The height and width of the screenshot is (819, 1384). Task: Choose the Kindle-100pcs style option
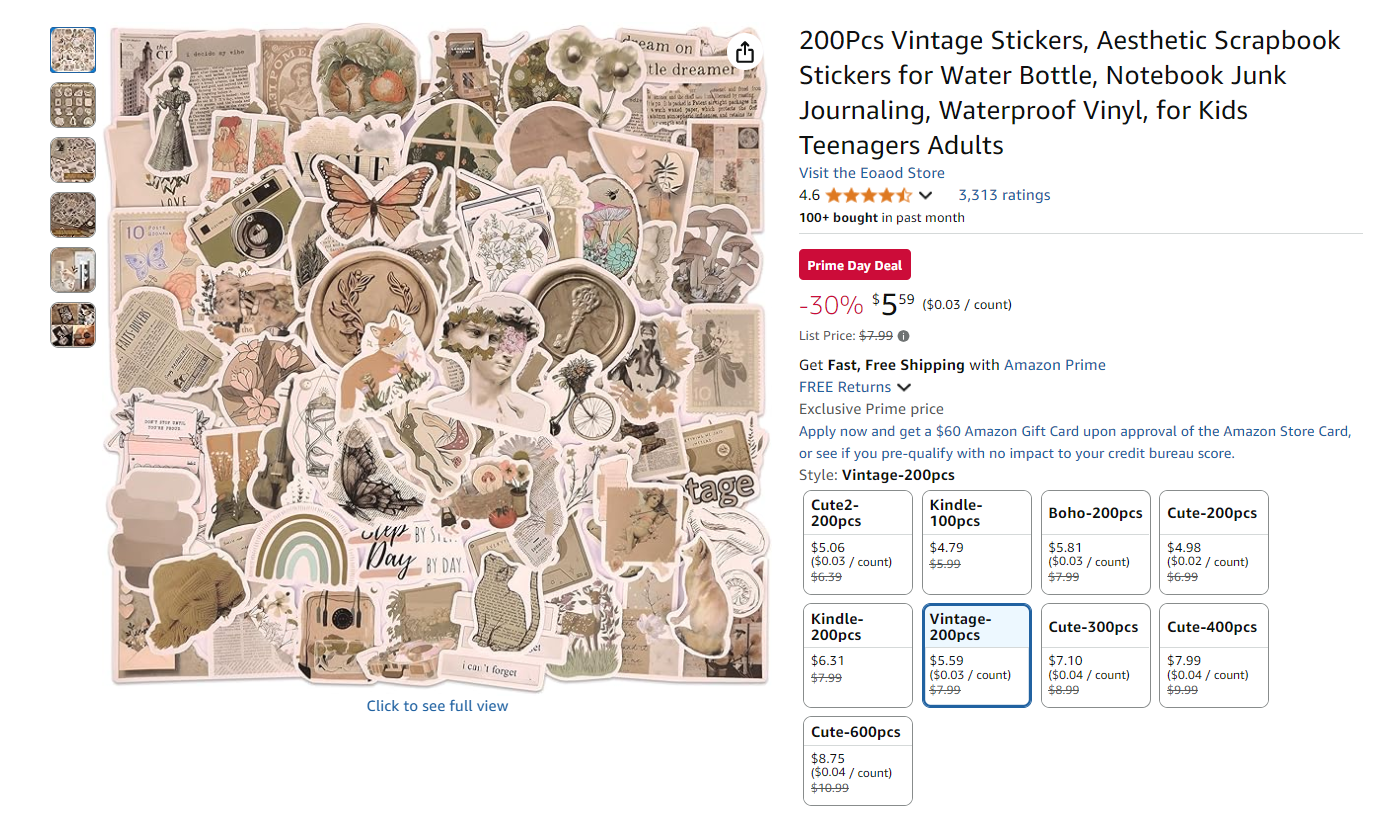click(977, 542)
